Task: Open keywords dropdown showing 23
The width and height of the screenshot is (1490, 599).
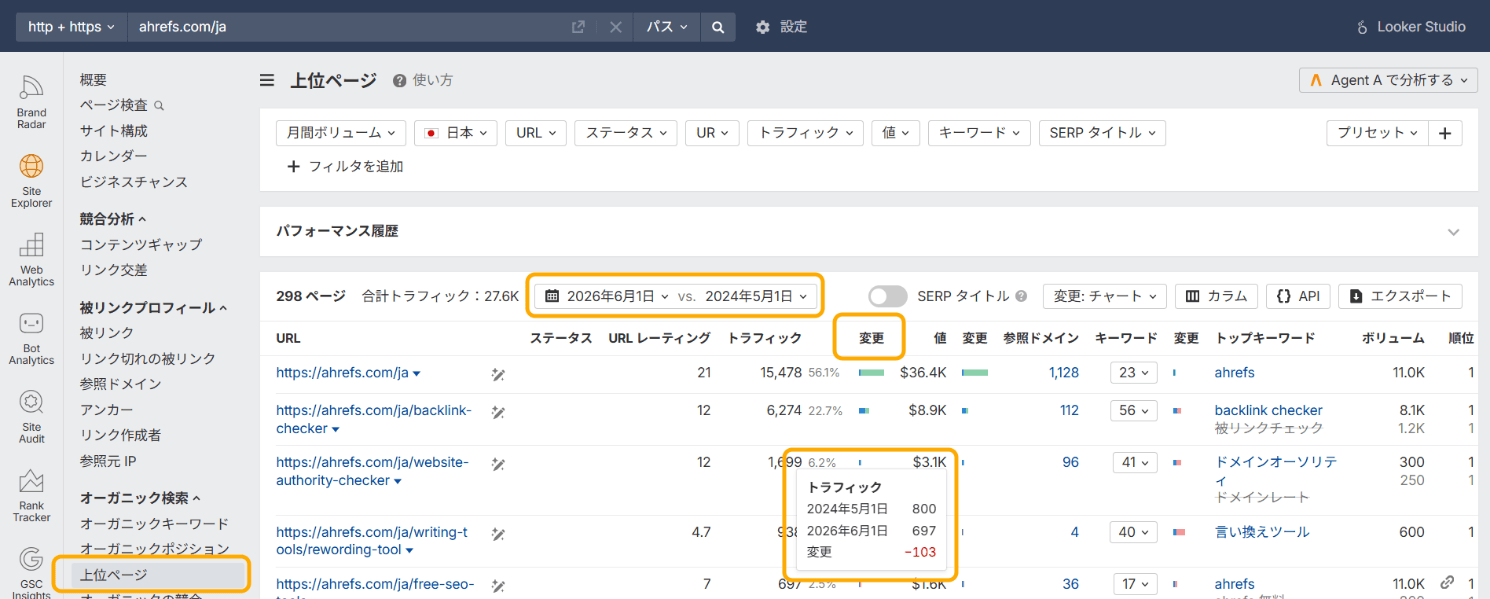Action: (x=1134, y=373)
